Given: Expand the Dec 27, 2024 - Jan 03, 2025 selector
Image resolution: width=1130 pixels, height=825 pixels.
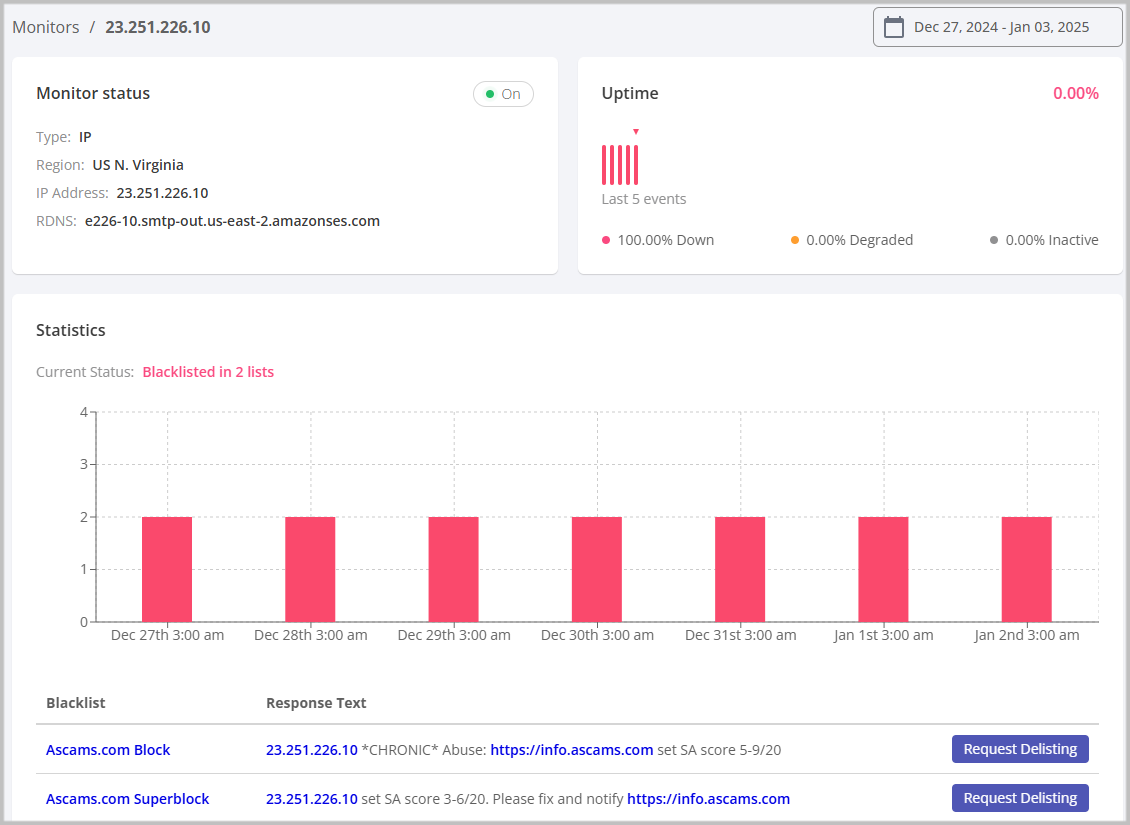Looking at the screenshot, I should click(997, 27).
